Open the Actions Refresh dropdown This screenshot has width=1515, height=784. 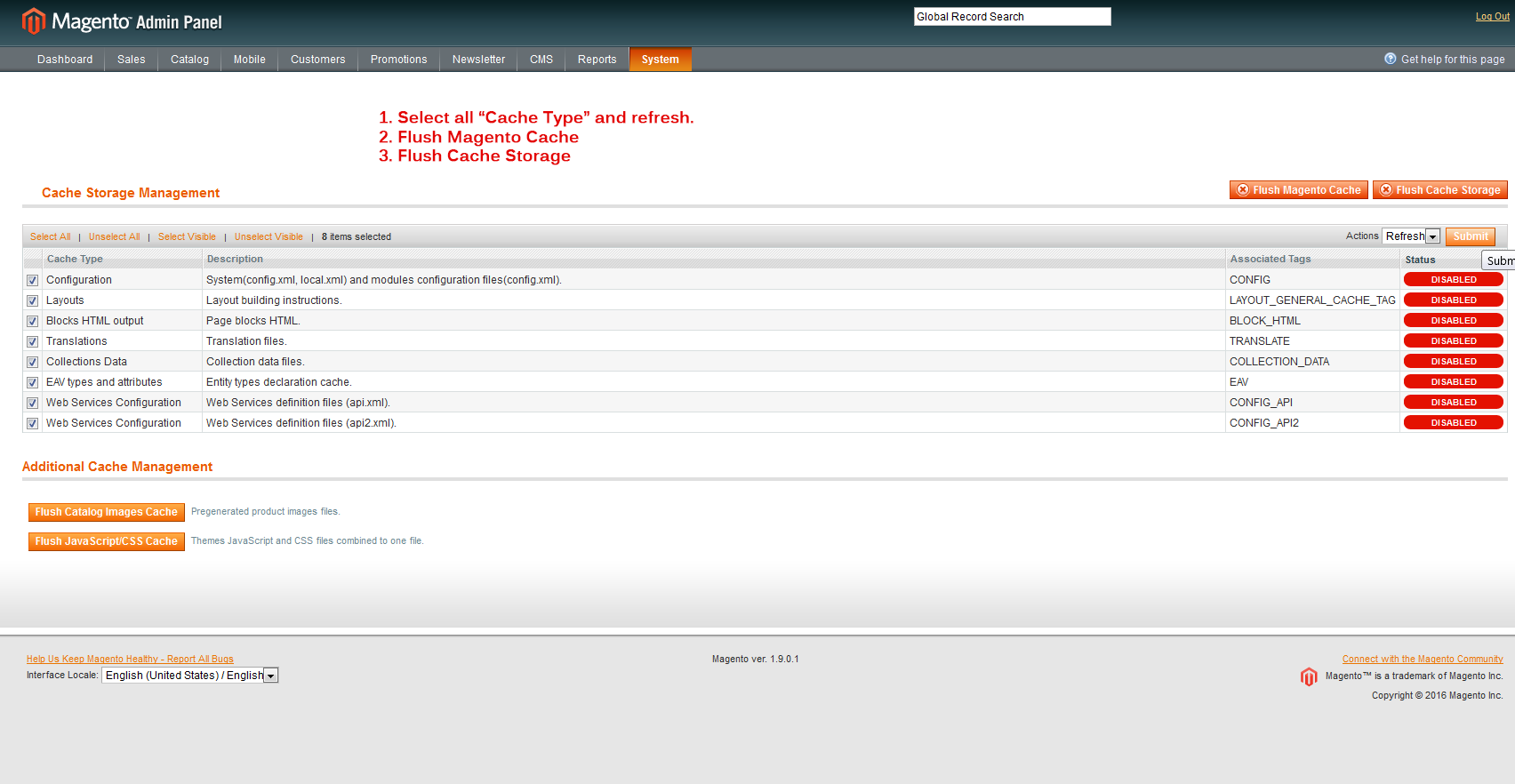(1411, 236)
